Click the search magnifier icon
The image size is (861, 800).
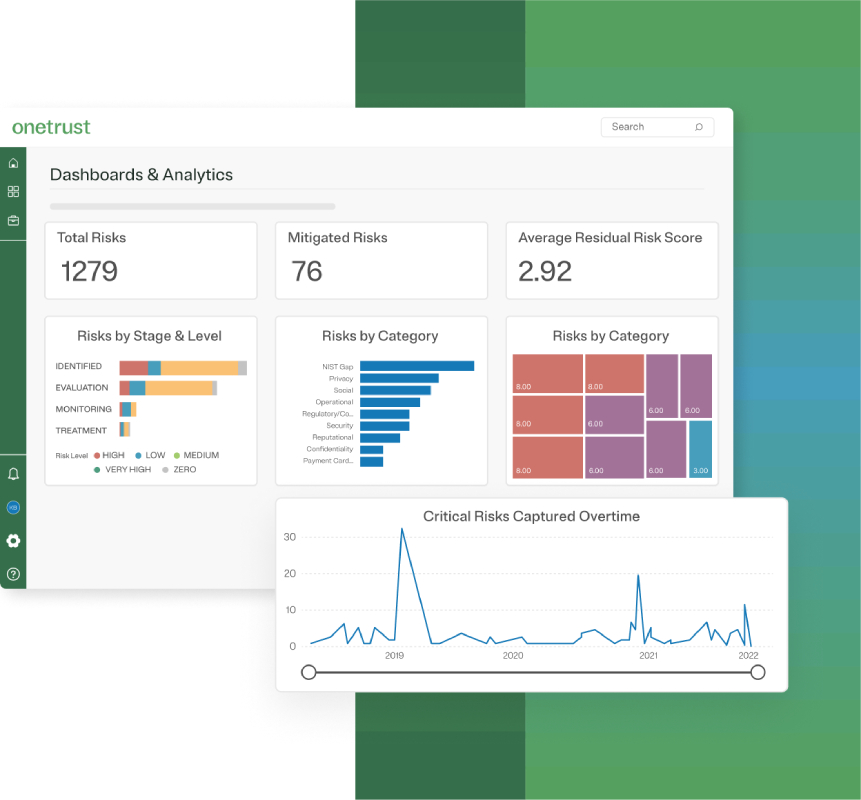698,127
